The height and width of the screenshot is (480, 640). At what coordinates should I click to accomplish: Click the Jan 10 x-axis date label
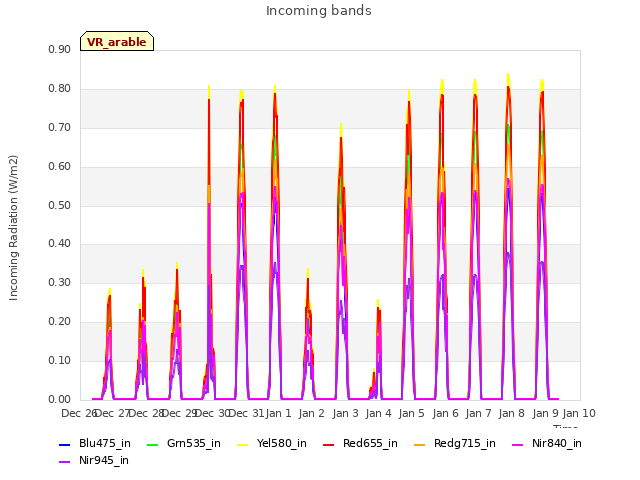[x=579, y=413]
